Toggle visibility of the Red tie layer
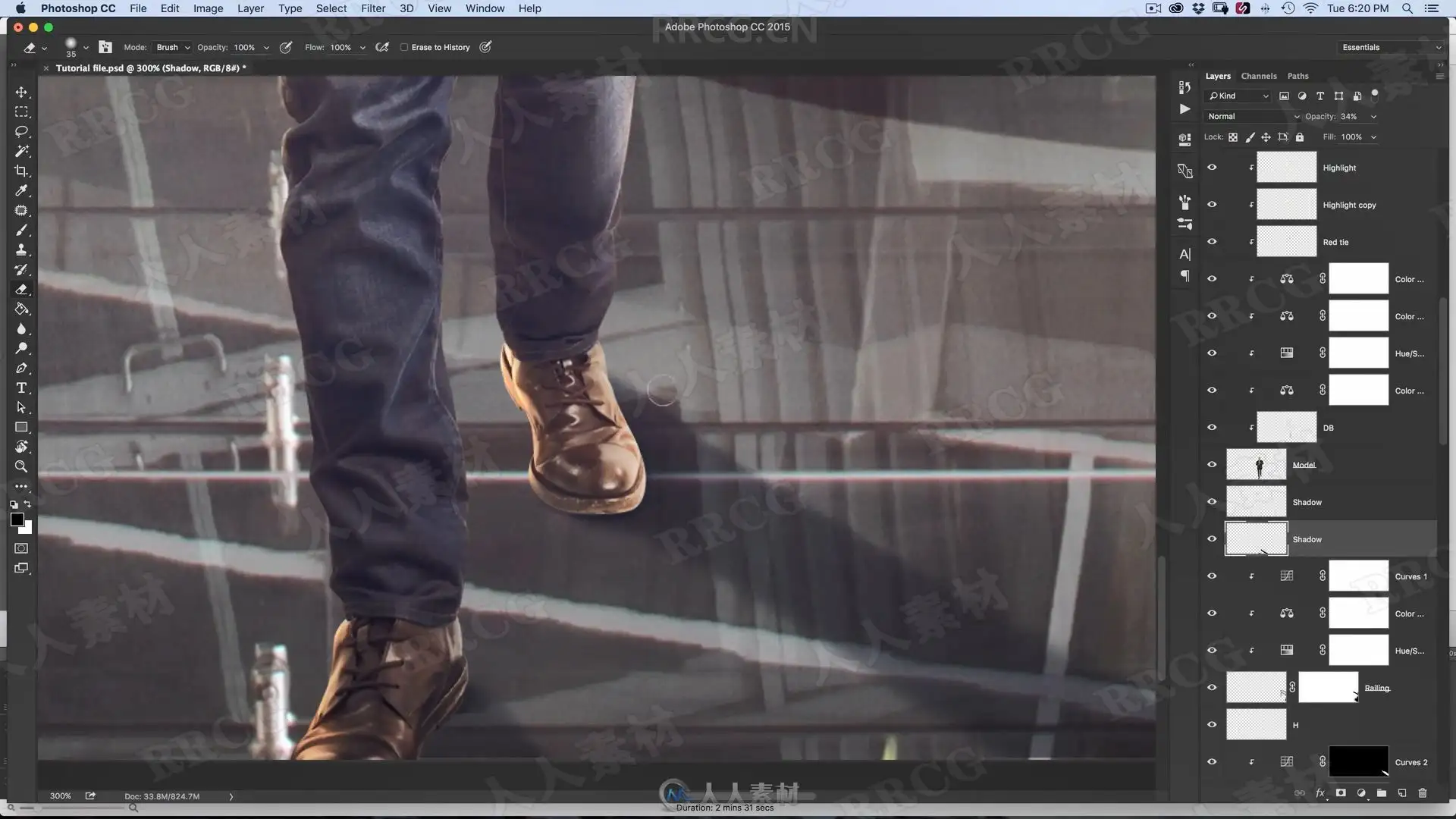Screen dimensions: 1456x819 [x=1212, y=242]
